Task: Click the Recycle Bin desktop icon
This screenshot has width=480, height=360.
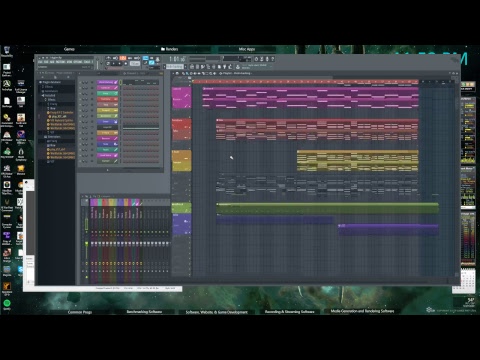Action: 7,52
